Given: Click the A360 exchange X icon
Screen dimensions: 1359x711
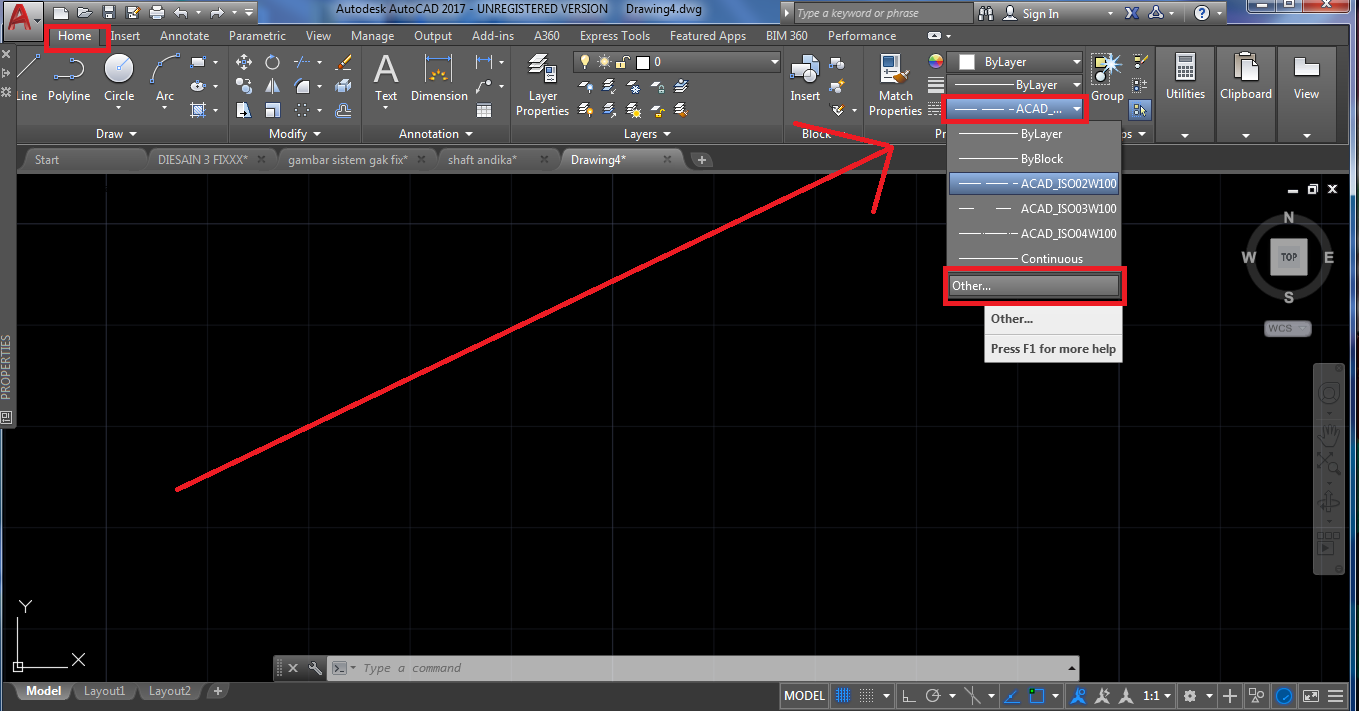Looking at the screenshot, I should click(x=1132, y=13).
